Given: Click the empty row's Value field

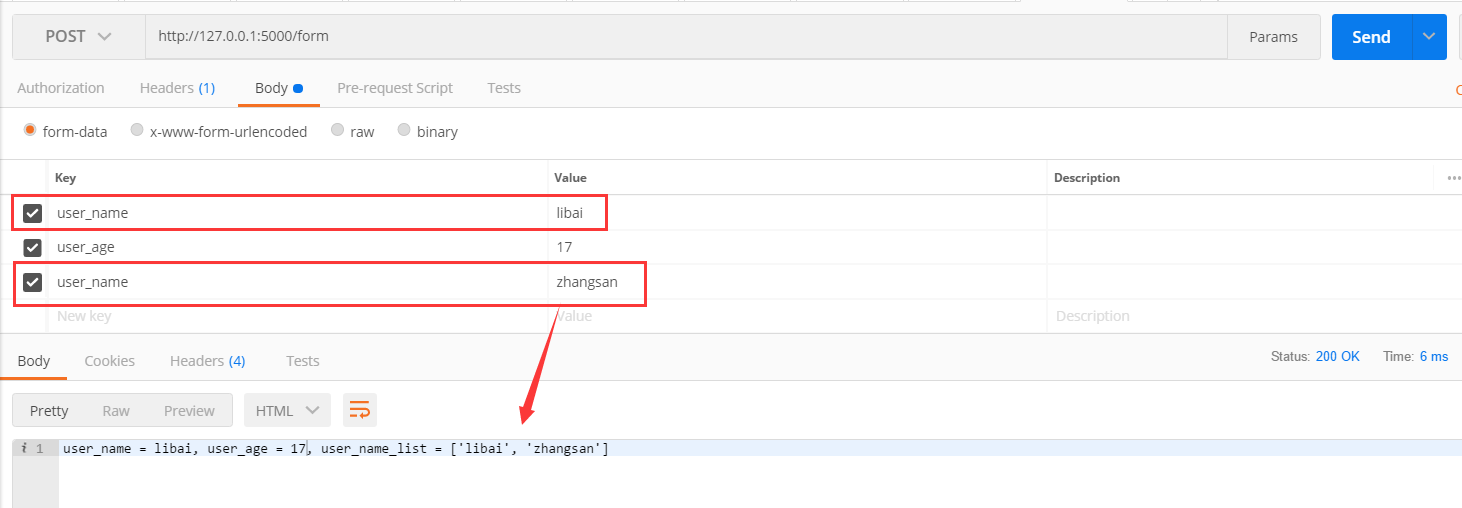Looking at the screenshot, I should pos(797,316).
